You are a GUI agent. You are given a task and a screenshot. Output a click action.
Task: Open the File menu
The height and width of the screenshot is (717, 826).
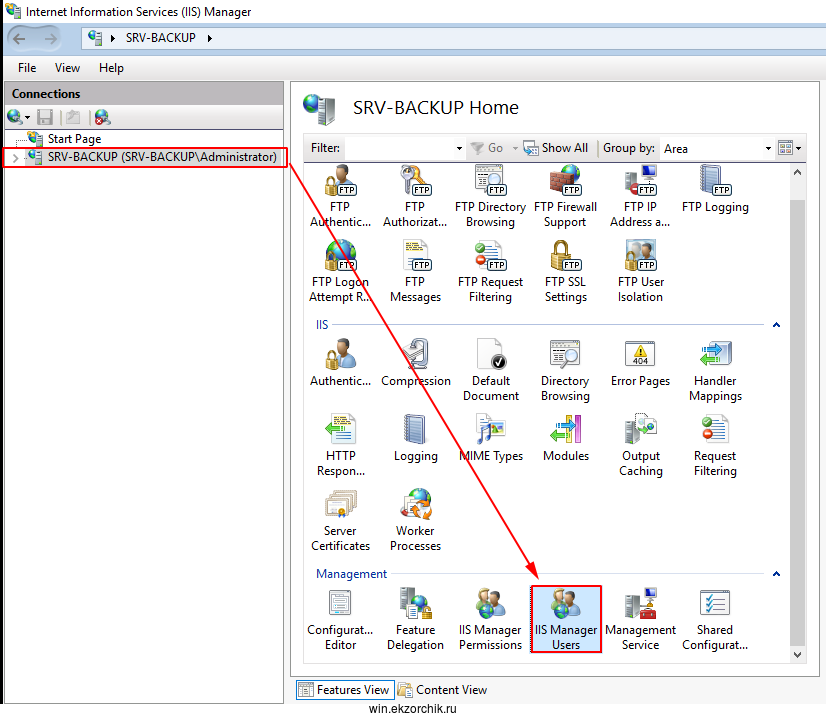click(27, 68)
